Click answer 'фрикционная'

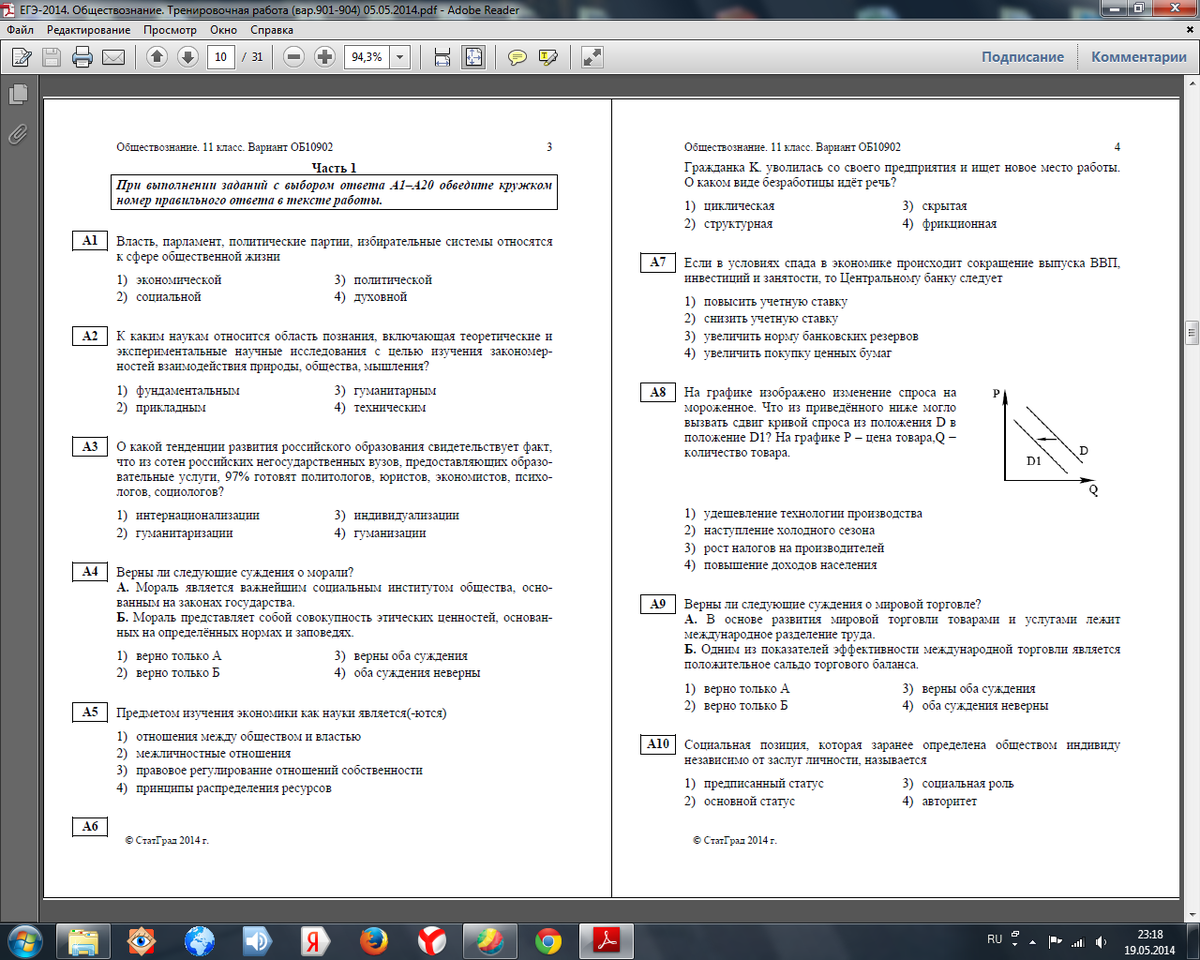click(959, 224)
